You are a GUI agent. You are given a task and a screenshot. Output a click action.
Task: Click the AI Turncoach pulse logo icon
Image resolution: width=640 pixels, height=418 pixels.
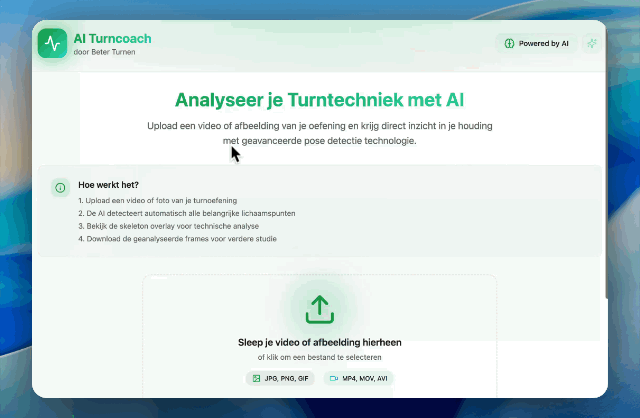point(52,44)
